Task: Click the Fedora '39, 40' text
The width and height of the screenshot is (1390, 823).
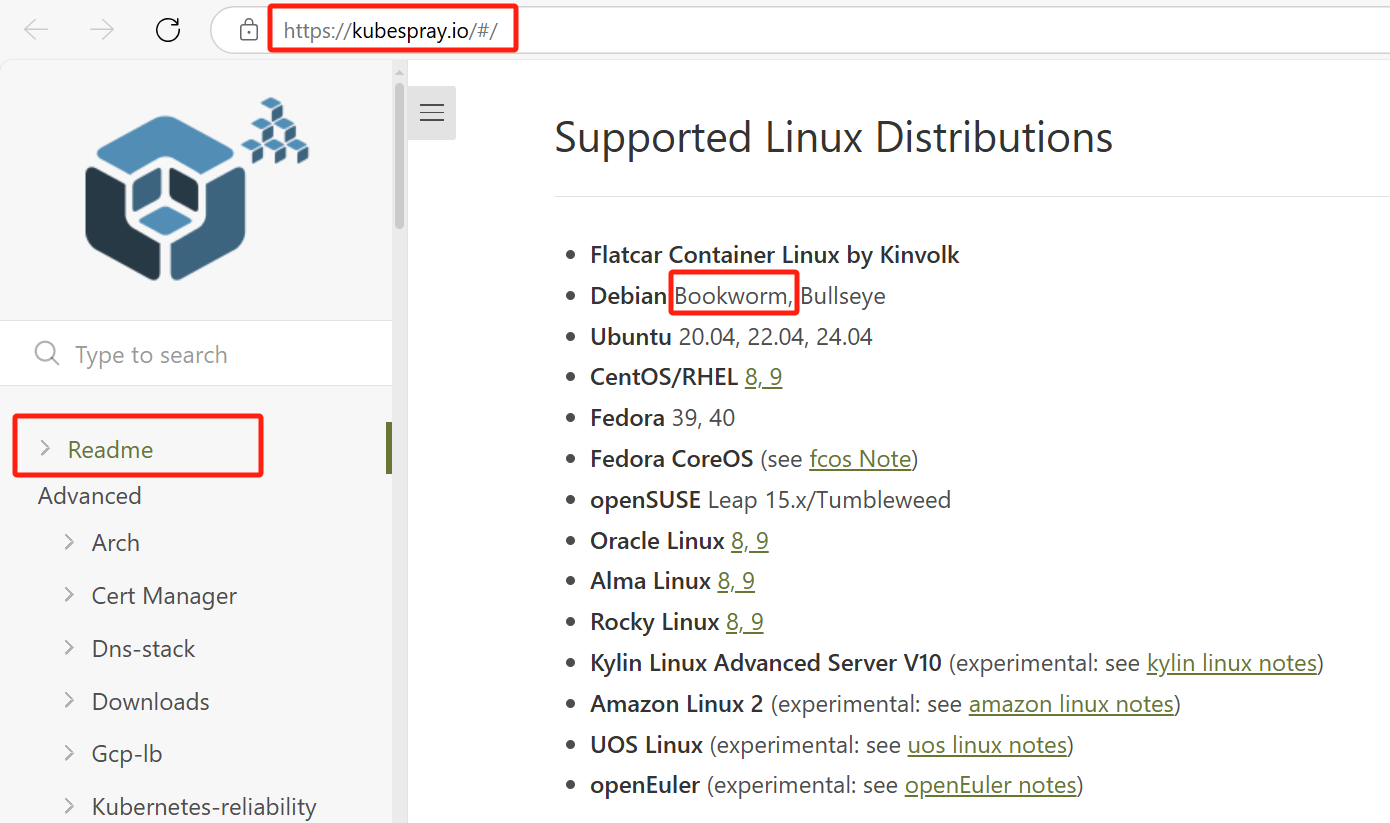Action: click(x=703, y=418)
